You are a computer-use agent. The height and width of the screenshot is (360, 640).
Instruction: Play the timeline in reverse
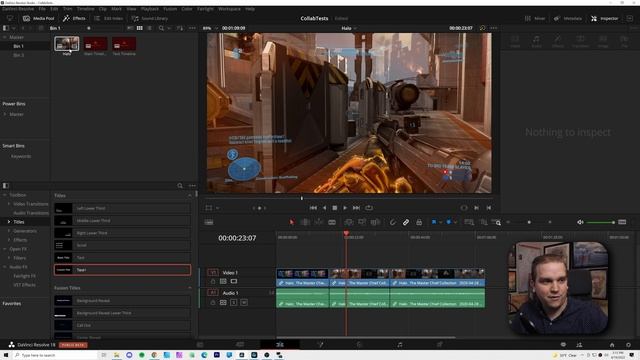(x=324, y=208)
